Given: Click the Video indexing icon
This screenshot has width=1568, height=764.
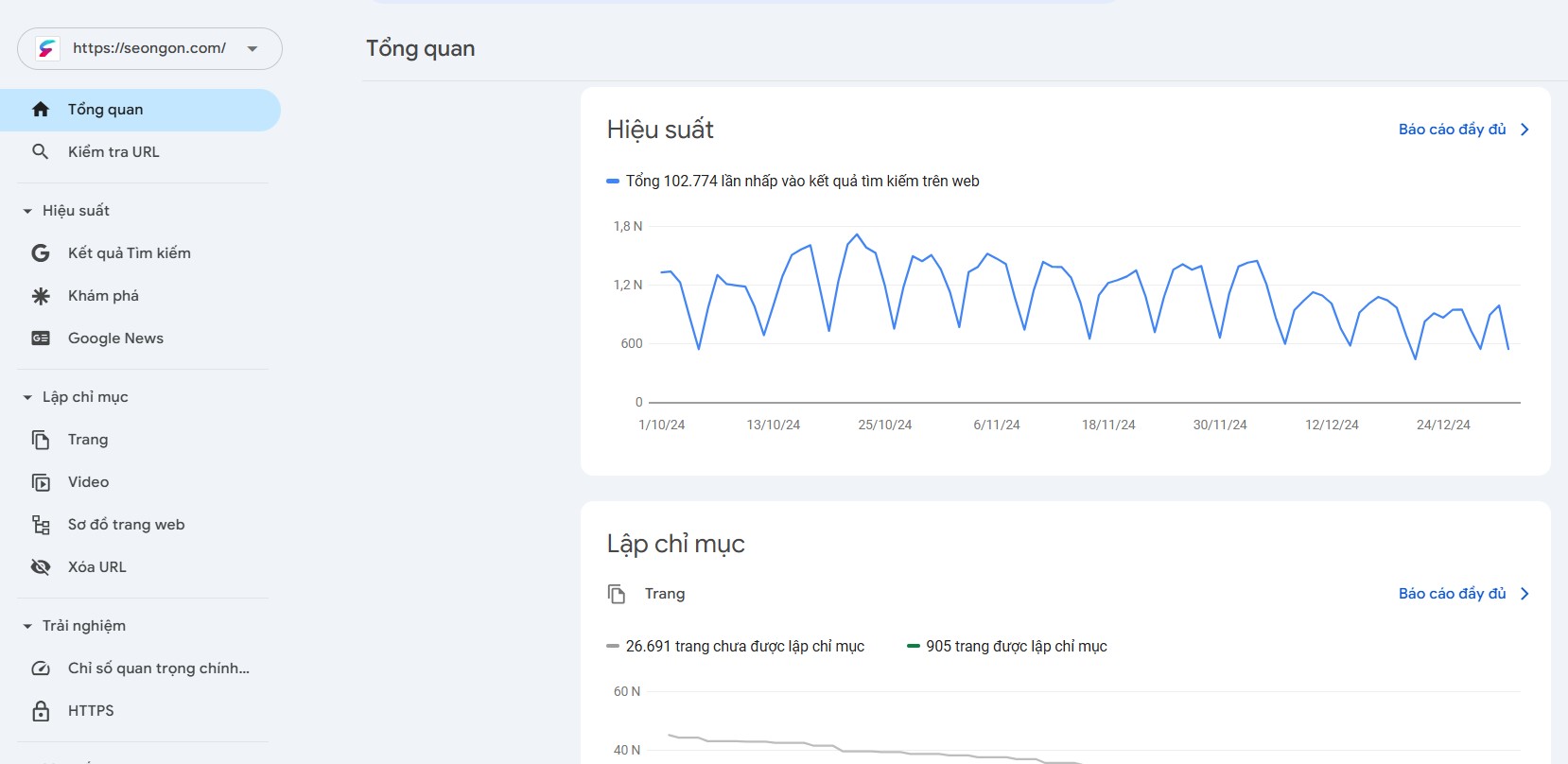Looking at the screenshot, I should [x=41, y=482].
